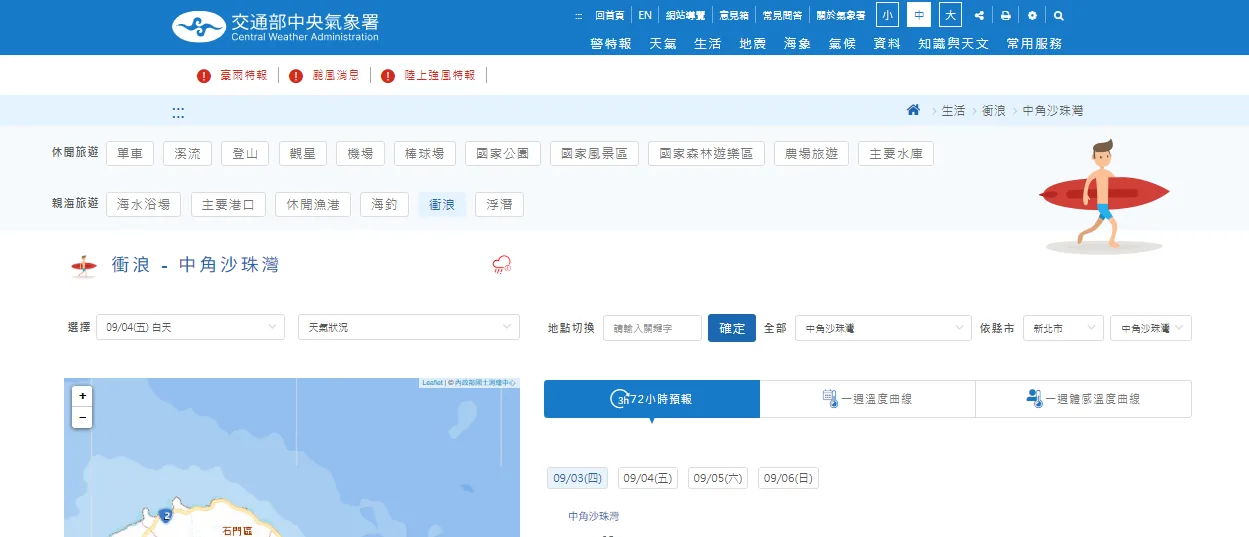Screen dimensions: 1249x537
Task: Open the share icon in header
Action: pyautogui.click(x=979, y=16)
